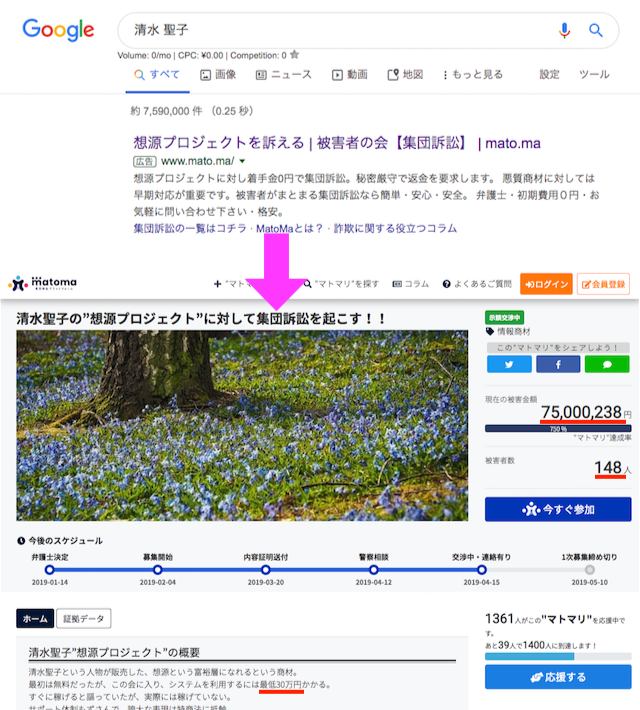Open the 集団訴訟の一覧はコチラ sitelink

coord(190,229)
